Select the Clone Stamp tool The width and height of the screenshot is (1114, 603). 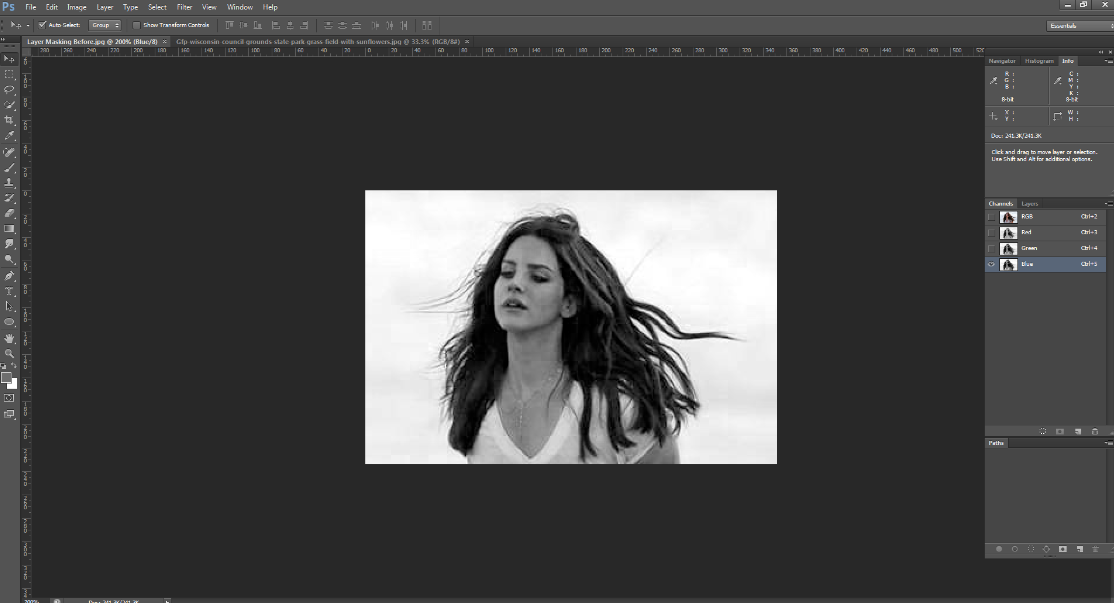(x=8, y=182)
